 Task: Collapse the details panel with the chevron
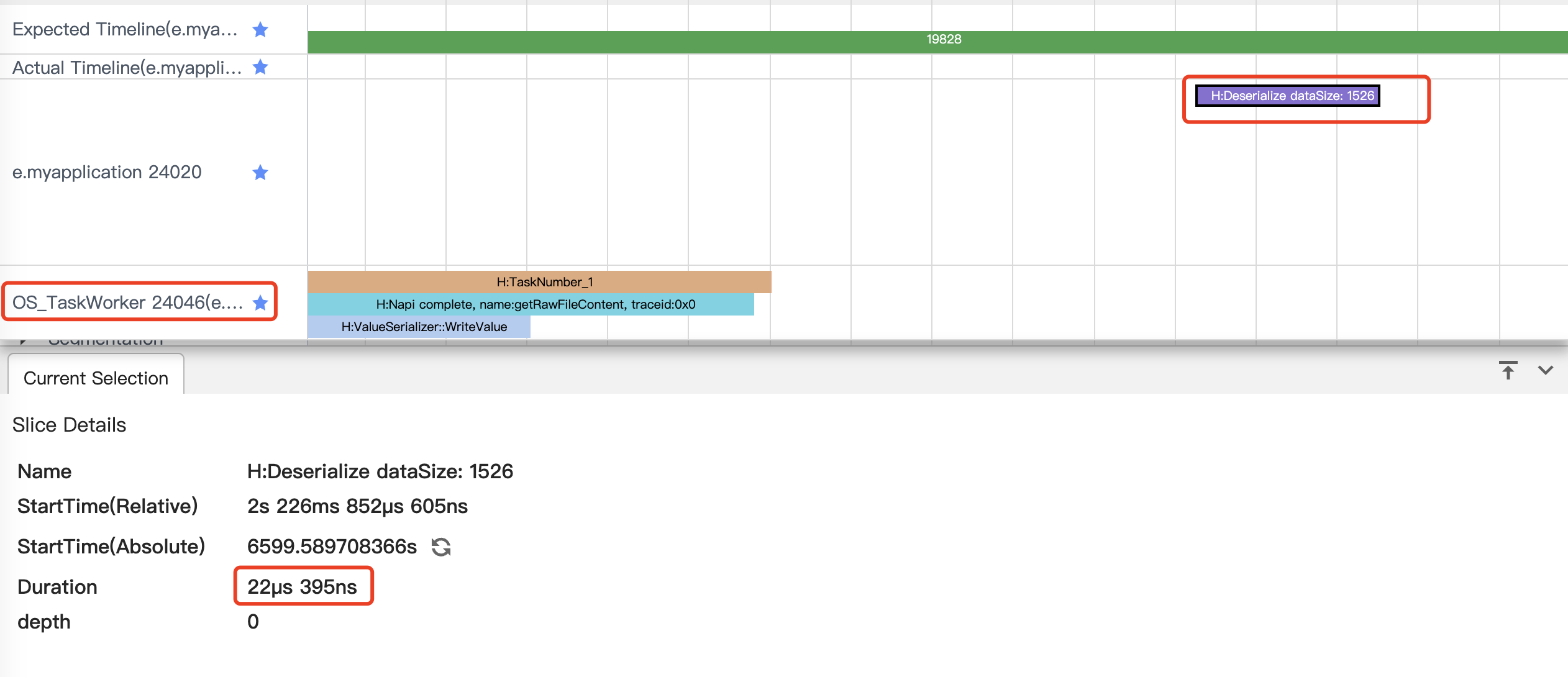(1545, 370)
